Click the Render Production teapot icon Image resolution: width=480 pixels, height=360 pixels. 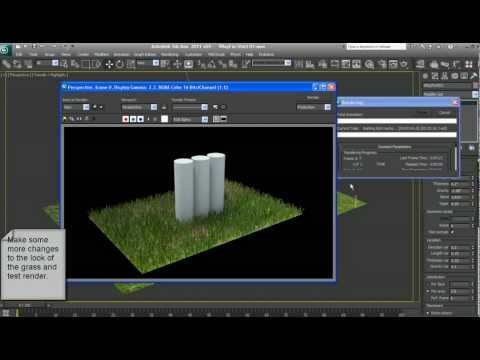click(x=404, y=64)
